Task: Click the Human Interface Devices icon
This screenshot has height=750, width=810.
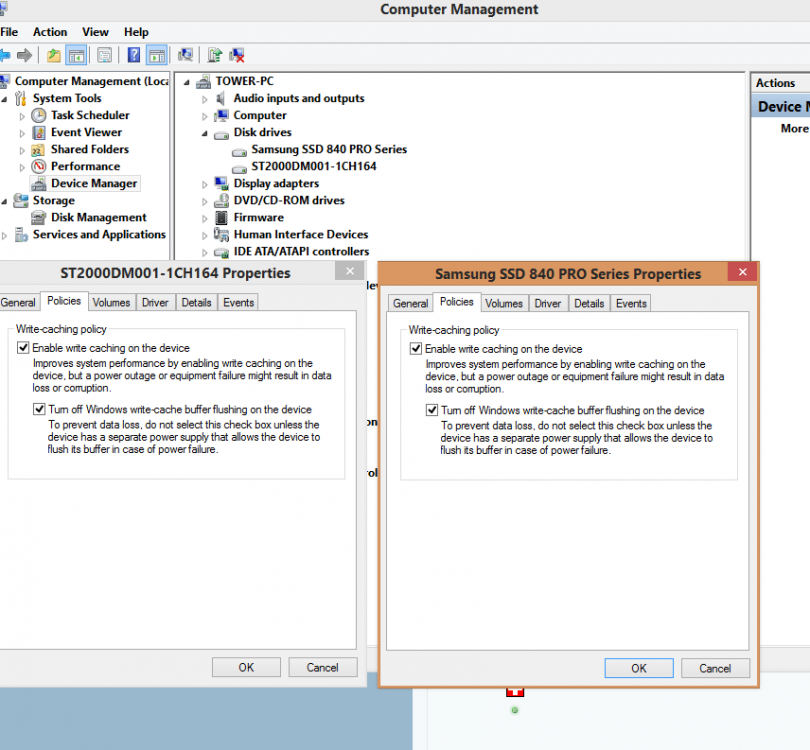Action: click(x=222, y=235)
